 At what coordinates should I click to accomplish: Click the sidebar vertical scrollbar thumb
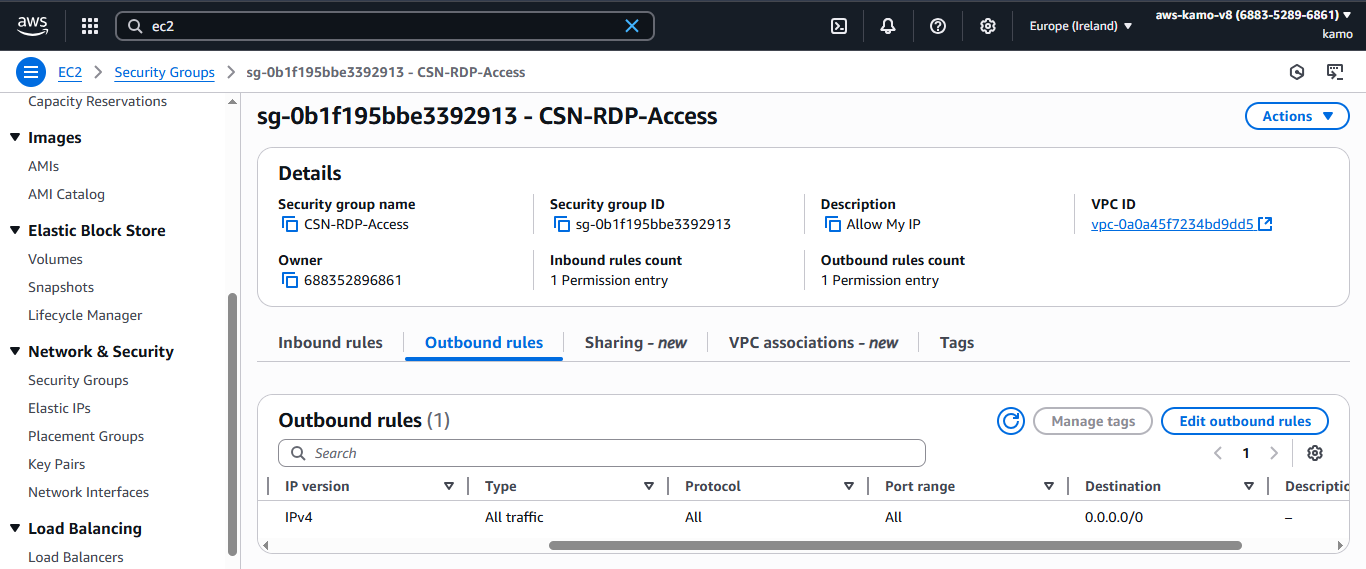point(233,423)
